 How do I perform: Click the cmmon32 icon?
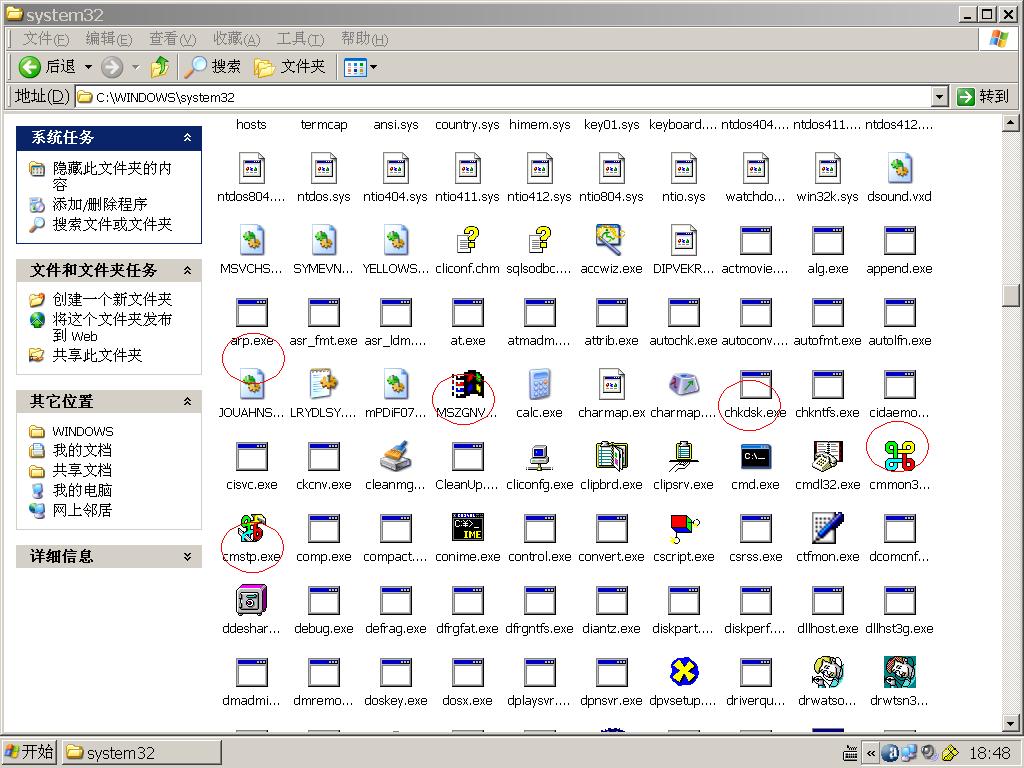(899, 456)
